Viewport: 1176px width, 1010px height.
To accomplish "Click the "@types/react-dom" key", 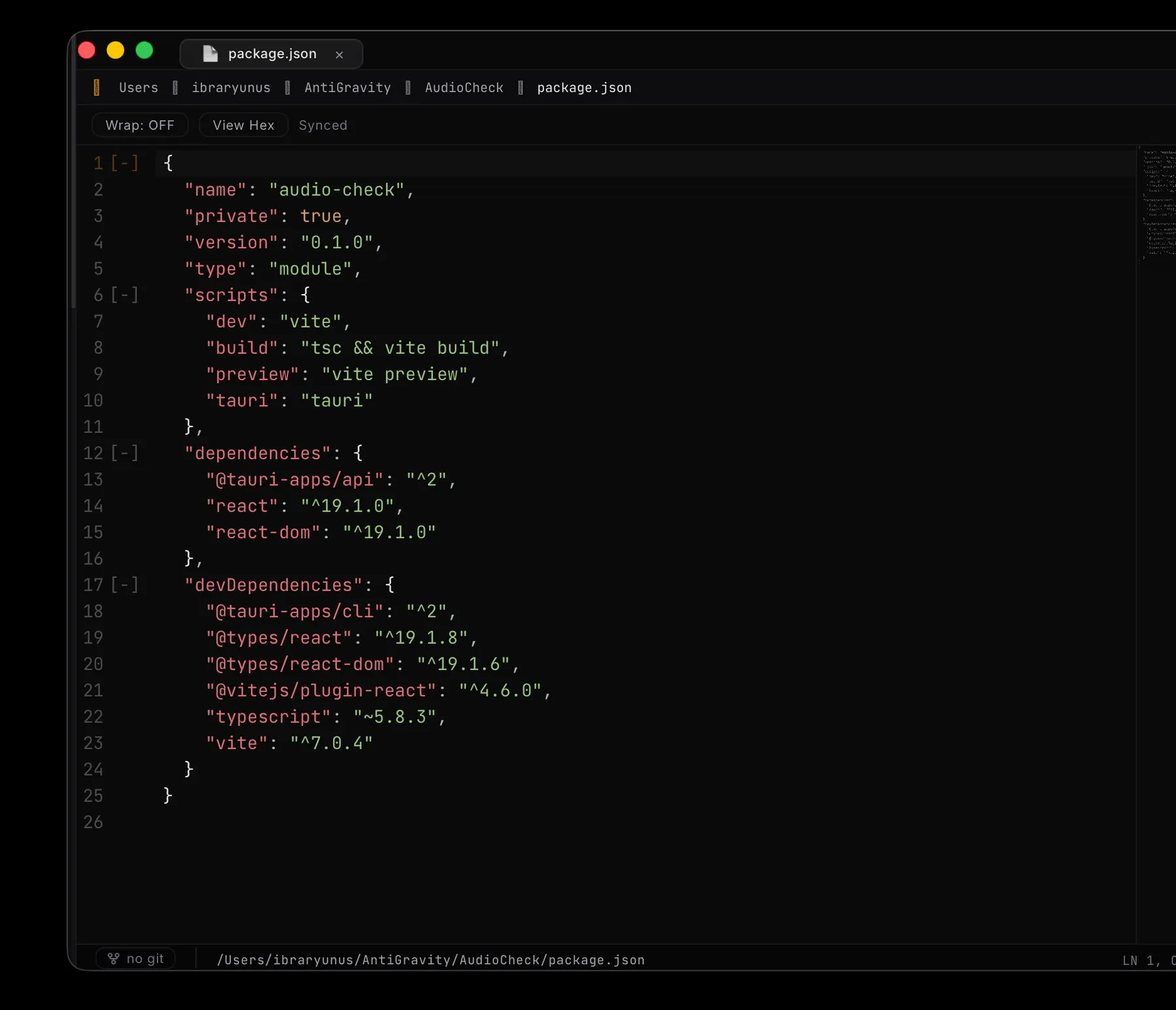I will point(300,664).
